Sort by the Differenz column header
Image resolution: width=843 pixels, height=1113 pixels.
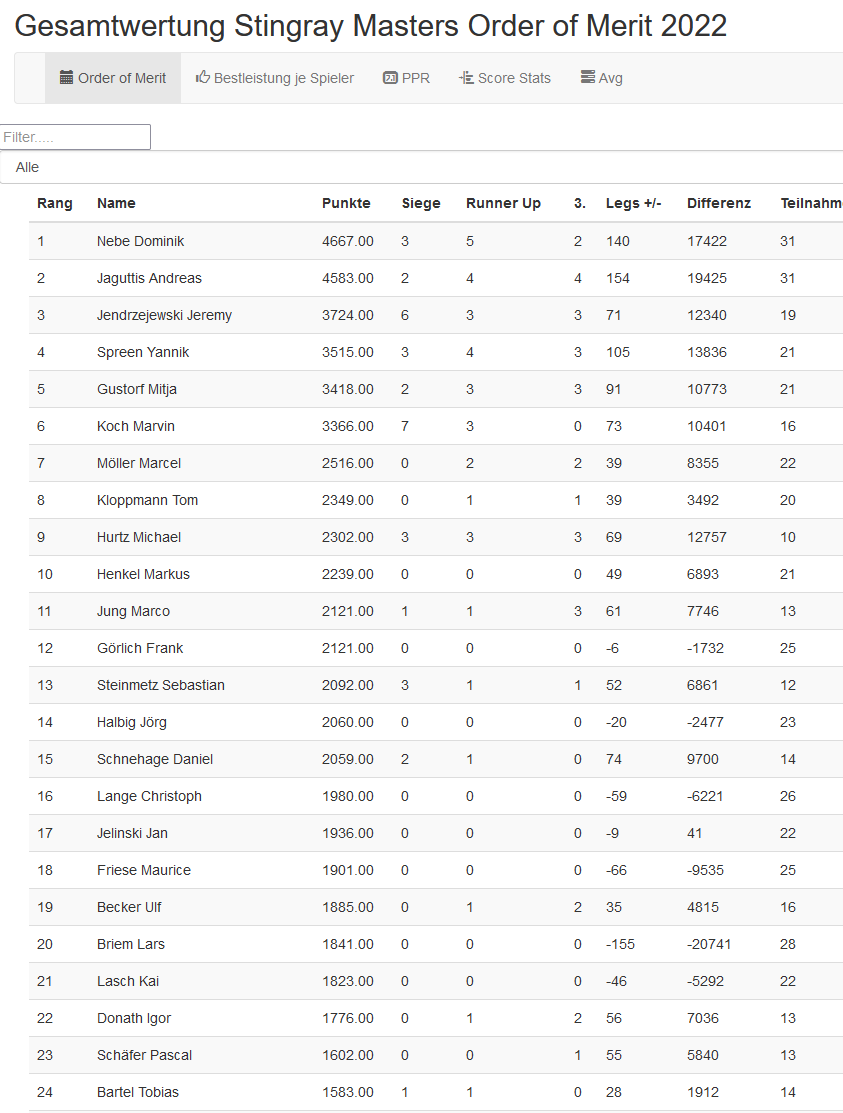pos(719,203)
